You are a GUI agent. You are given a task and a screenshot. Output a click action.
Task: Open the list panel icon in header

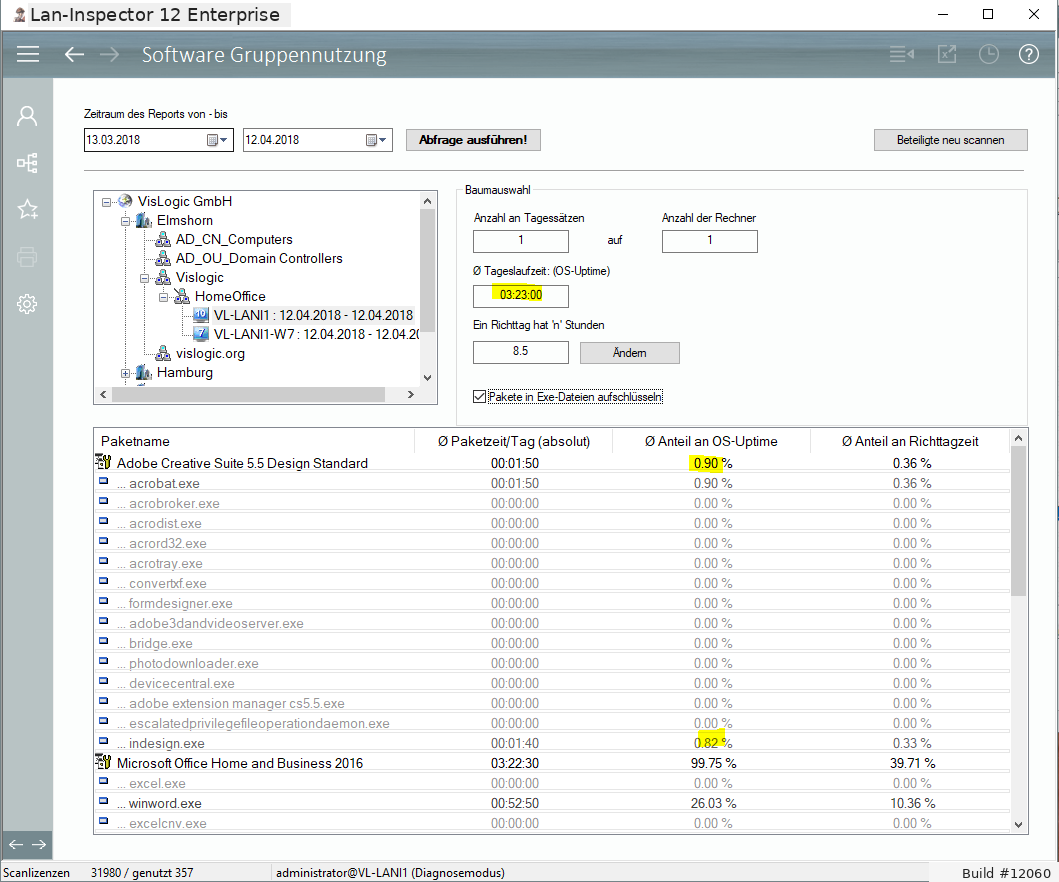pos(902,54)
